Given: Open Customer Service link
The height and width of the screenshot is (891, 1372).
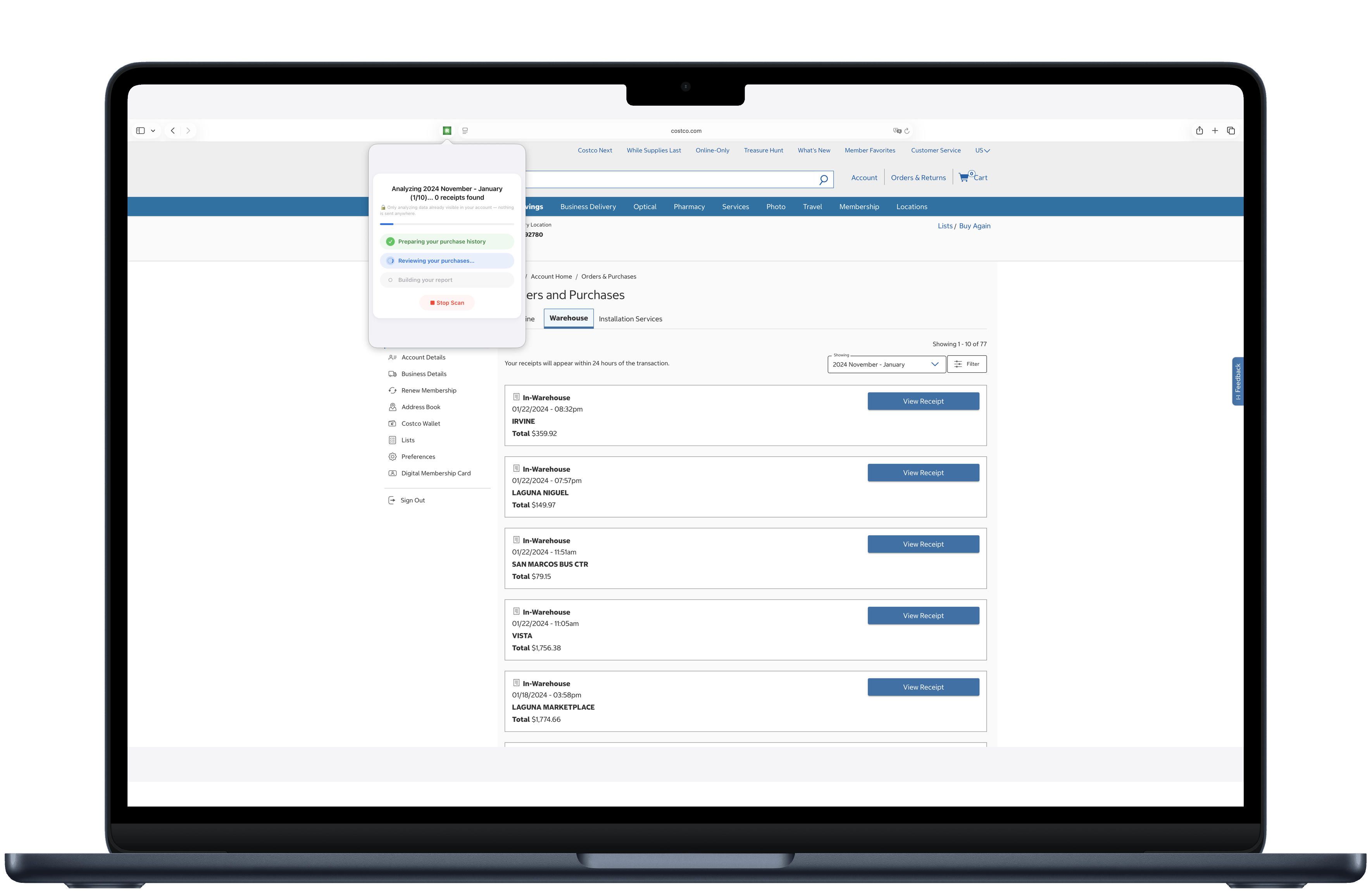Looking at the screenshot, I should tap(936, 150).
